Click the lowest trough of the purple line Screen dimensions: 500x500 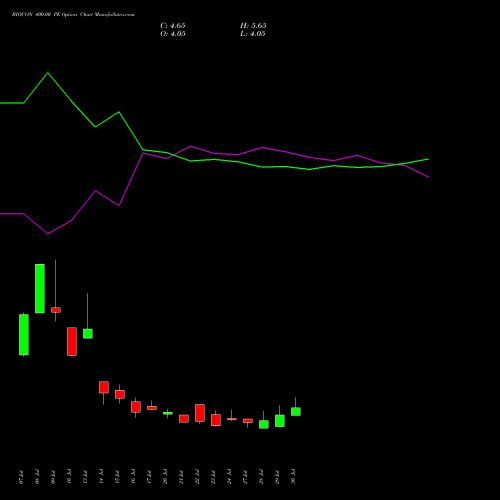point(48,234)
